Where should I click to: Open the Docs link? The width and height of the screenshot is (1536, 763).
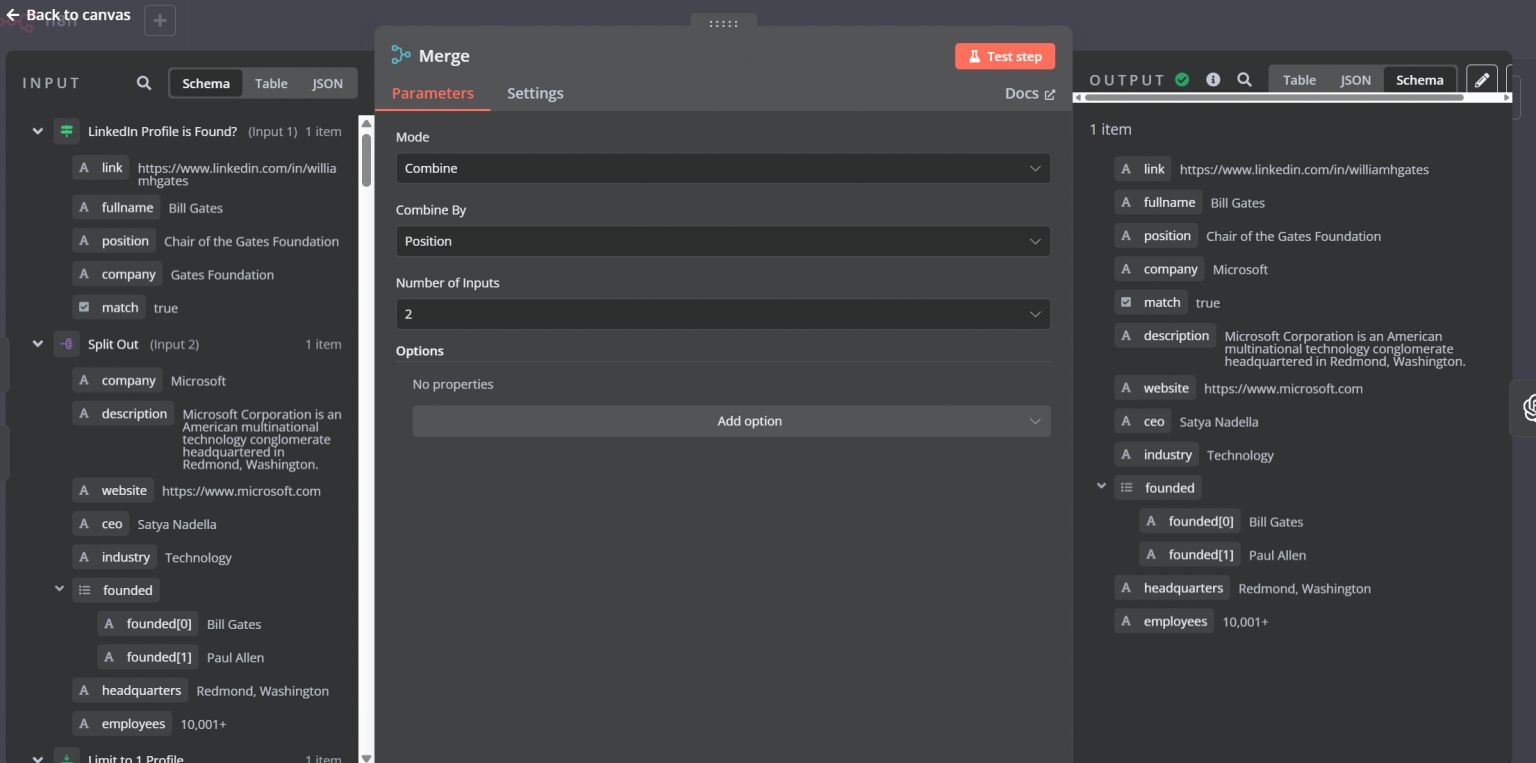tap(1029, 93)
